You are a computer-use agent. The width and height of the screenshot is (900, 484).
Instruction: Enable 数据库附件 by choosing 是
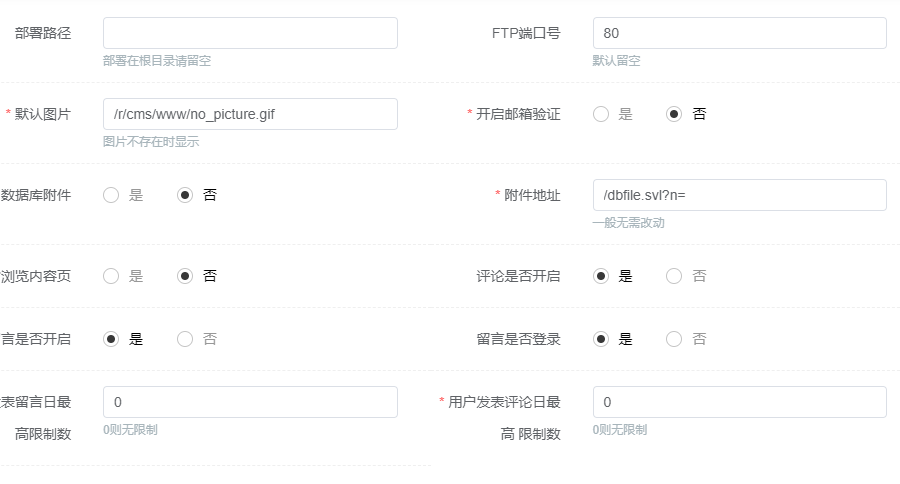click(x=111, y=195)
